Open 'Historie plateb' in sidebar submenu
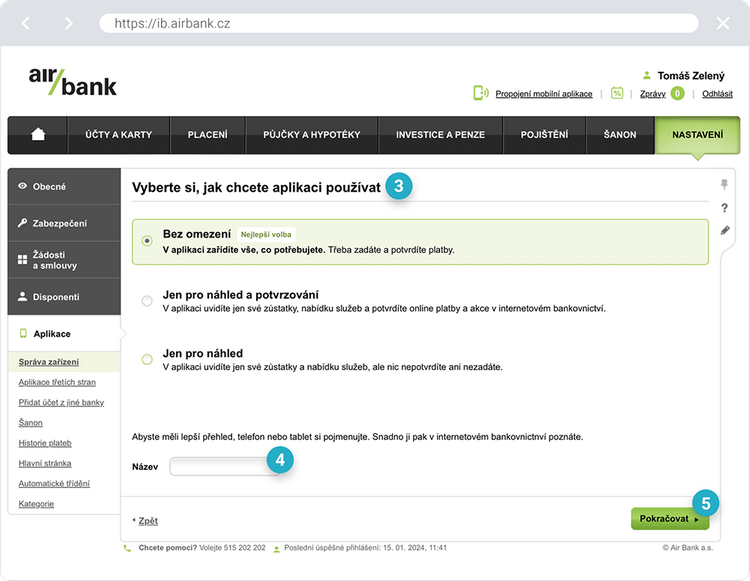This screenshot has width=750, height=581. click(45, 443)
